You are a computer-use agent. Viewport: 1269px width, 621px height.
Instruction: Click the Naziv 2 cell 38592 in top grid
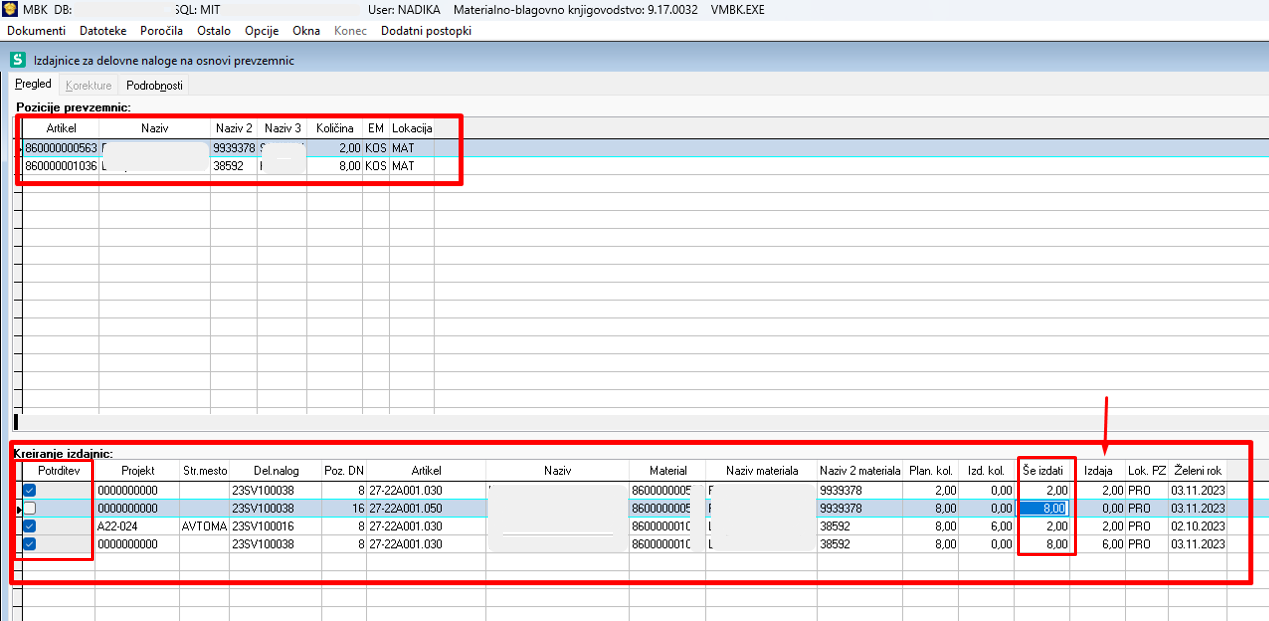[x=234, y=166]
